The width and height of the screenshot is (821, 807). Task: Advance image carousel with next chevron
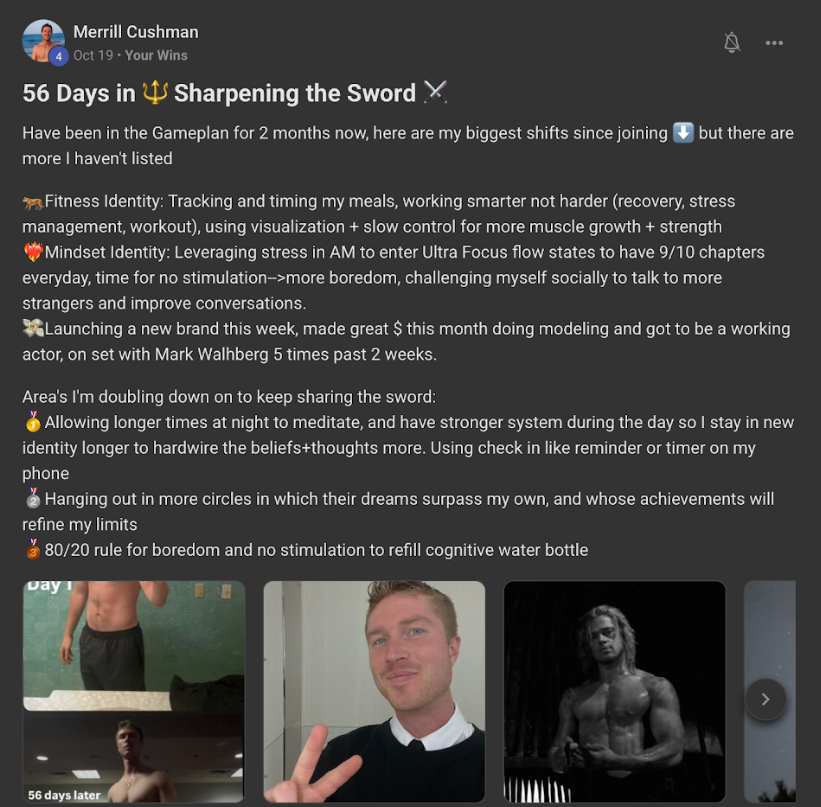point(765,699)
